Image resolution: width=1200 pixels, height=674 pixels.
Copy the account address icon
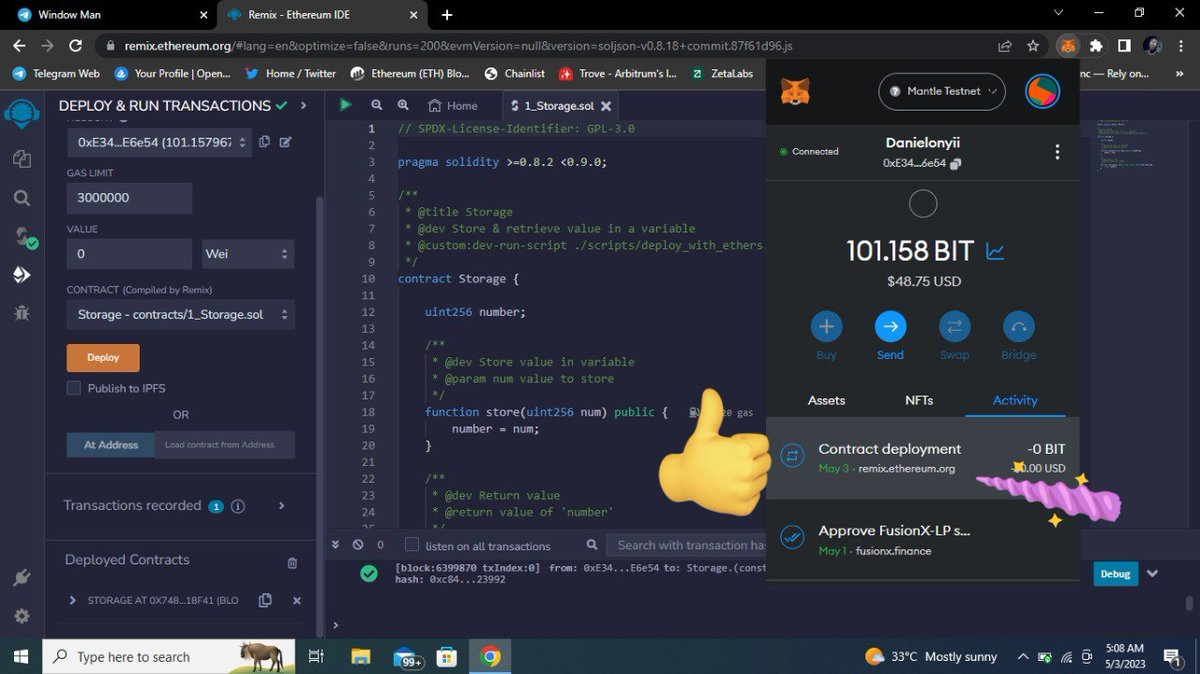tap(264, 142)
